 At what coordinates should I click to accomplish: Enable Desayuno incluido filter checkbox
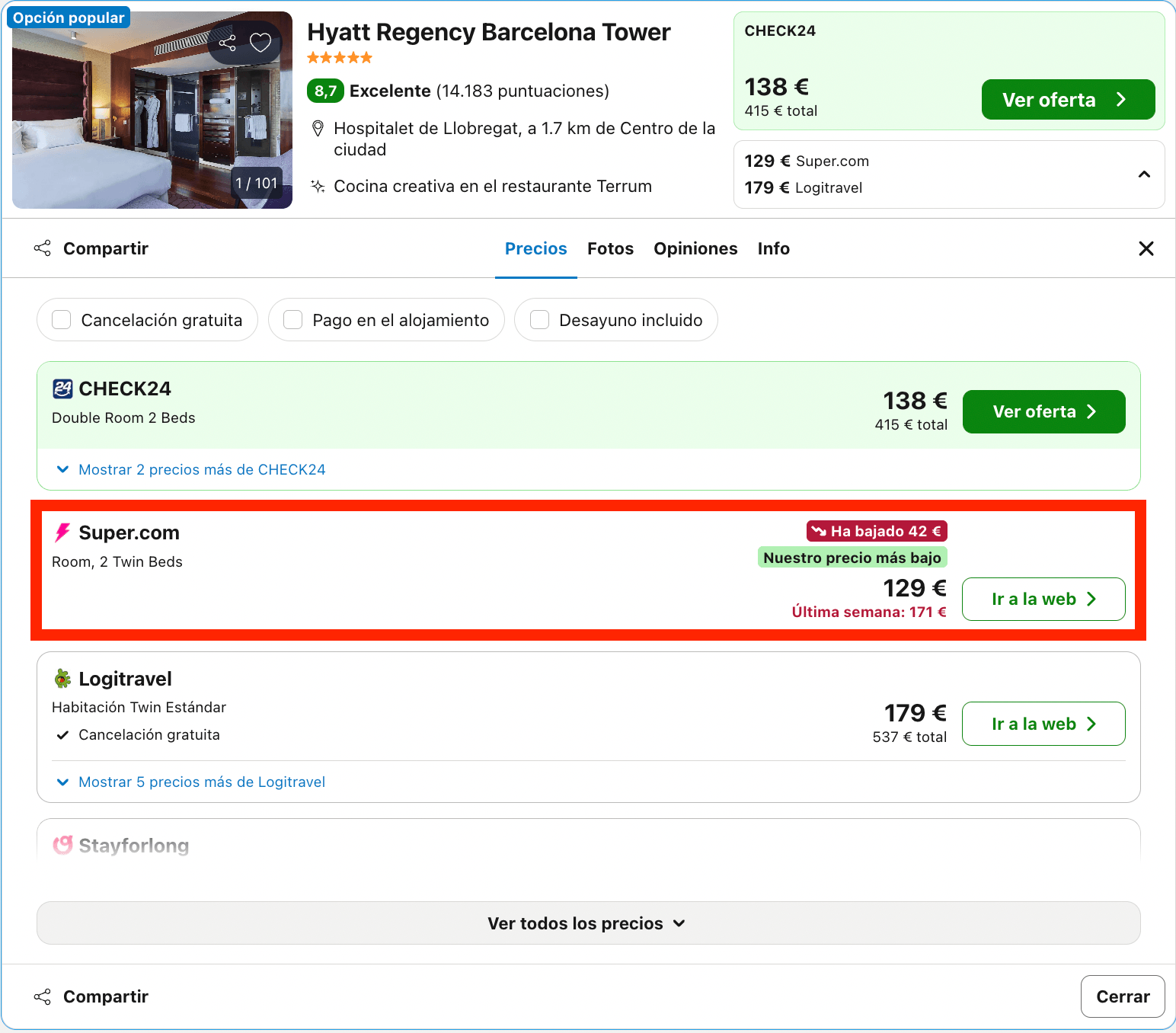click(539, 320)
